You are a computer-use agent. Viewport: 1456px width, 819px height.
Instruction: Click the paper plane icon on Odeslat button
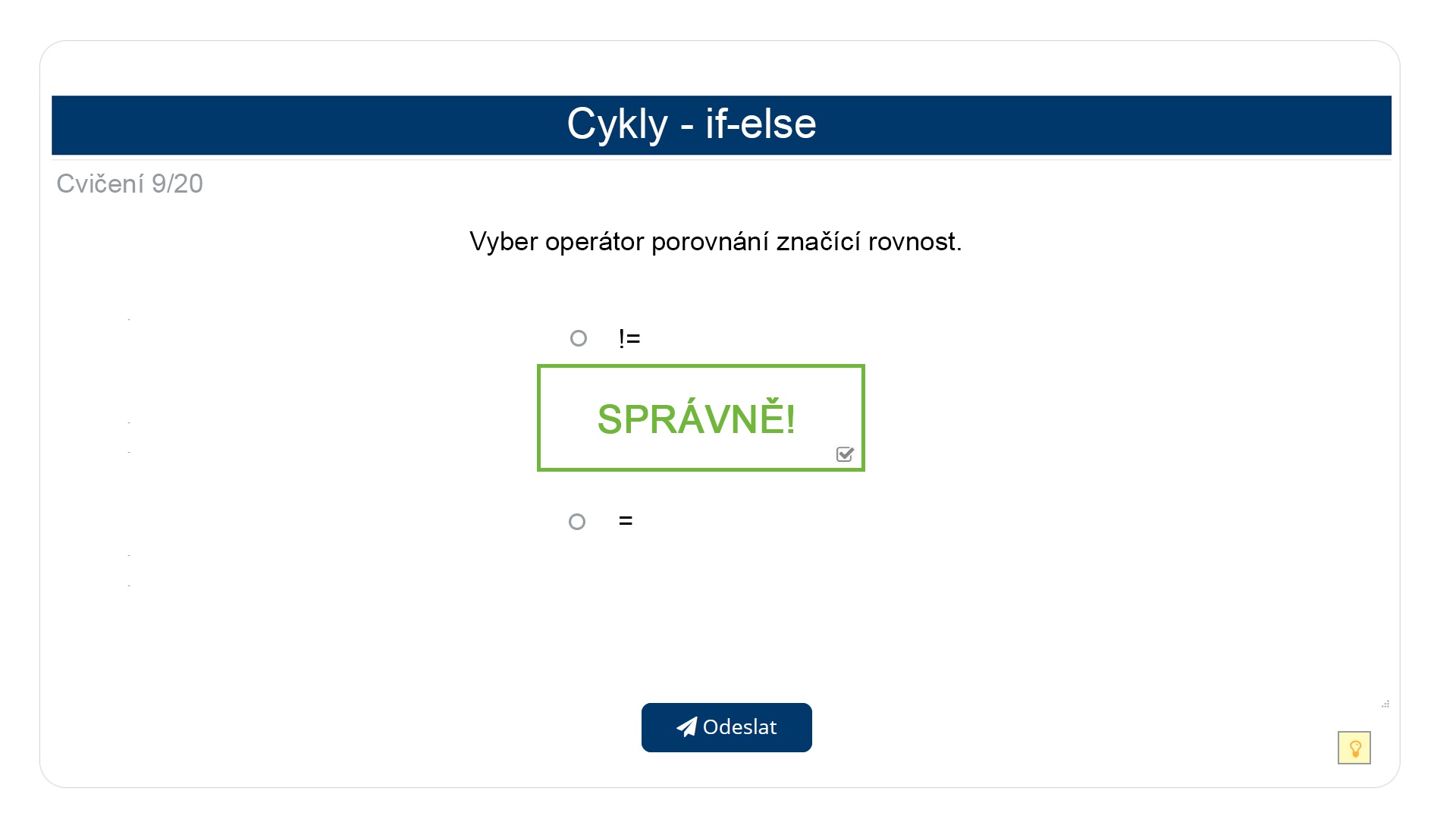click(x=686, y=726)
